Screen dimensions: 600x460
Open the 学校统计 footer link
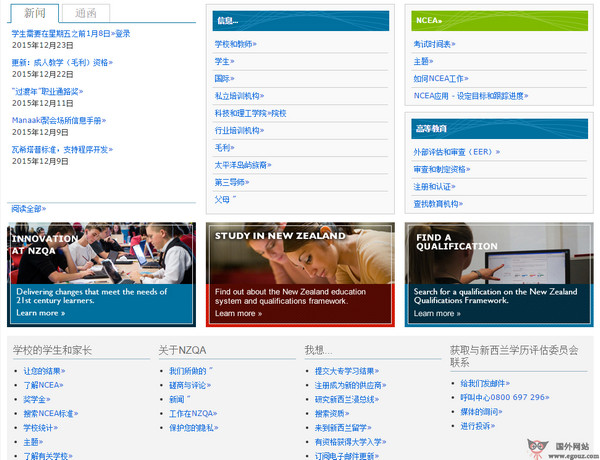tap(41, 428)
